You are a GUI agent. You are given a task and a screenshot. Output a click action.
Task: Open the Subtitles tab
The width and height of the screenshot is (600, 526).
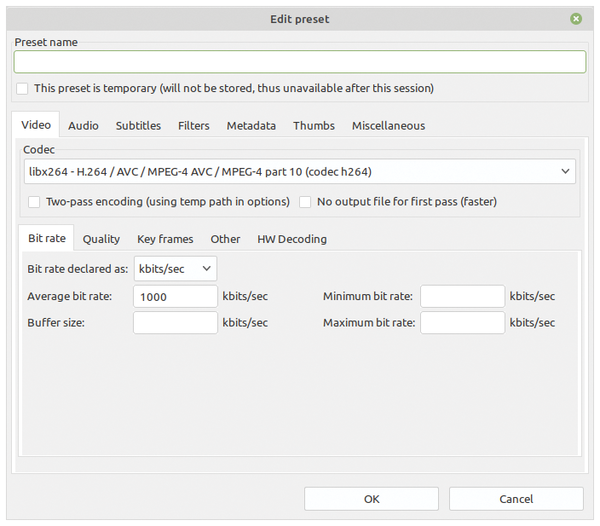138,125
